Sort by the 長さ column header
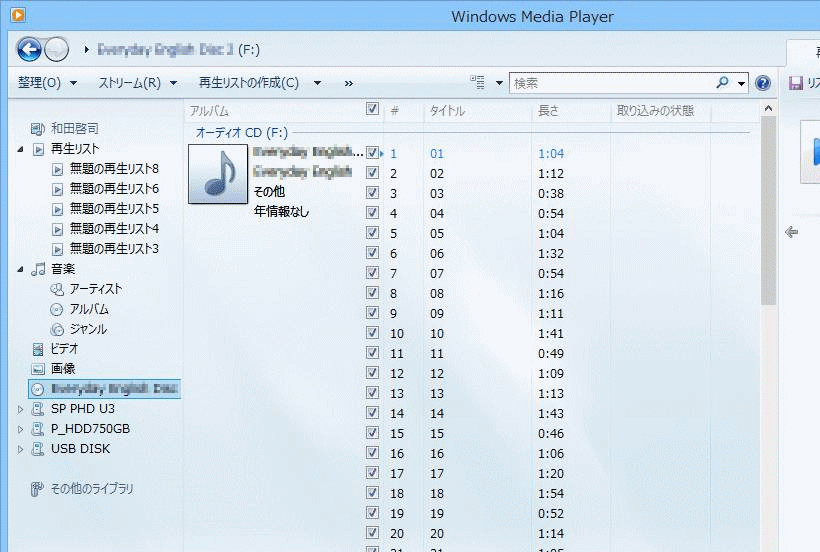820x552 pixels. (x=548, y=111)
